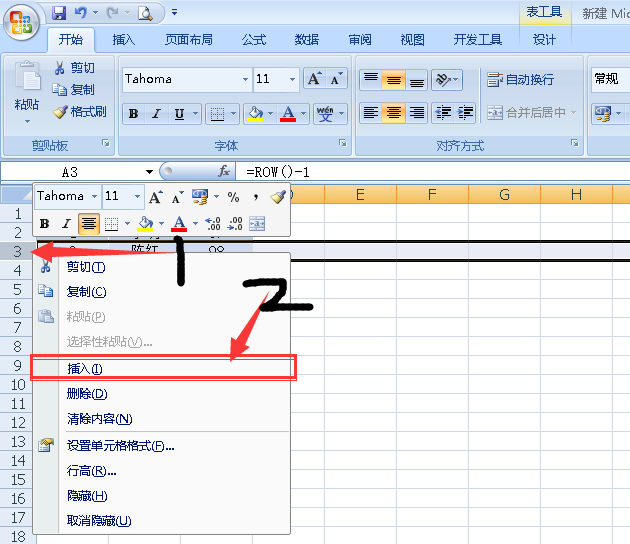Open text orientation options
This screenshot has height=544, width=630.
447,80
